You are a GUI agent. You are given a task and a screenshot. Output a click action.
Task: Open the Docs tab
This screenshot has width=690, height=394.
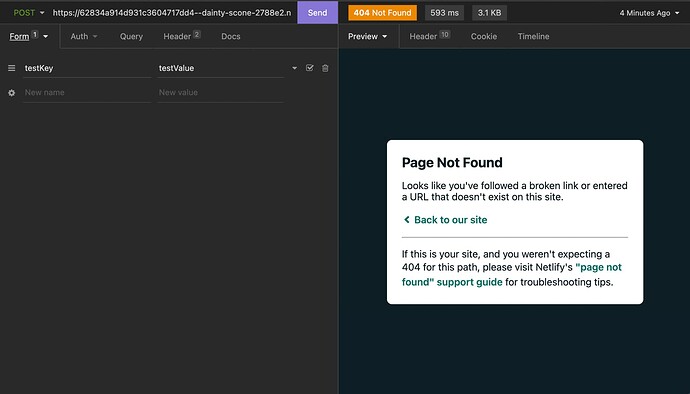click(231, 37)
